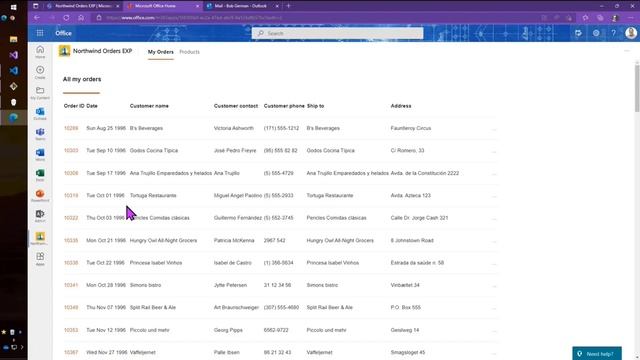Open My Content in the Office sidebar
Viewport: 640px width, 360px height.
(40, 93)
